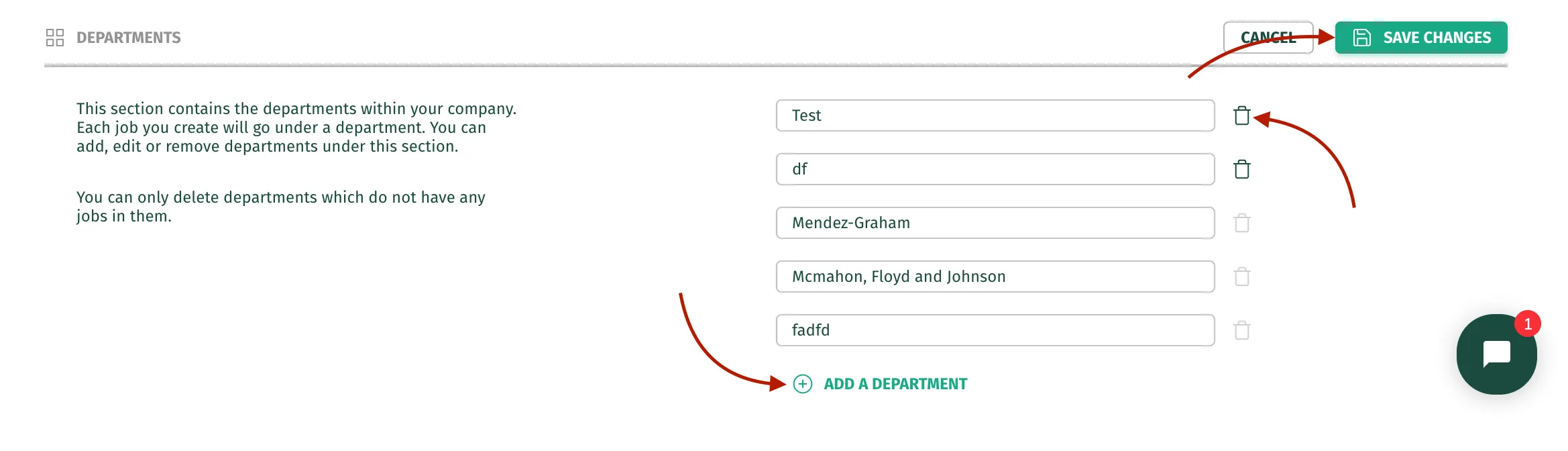Click the department deletion rule note

pos(280,207)
